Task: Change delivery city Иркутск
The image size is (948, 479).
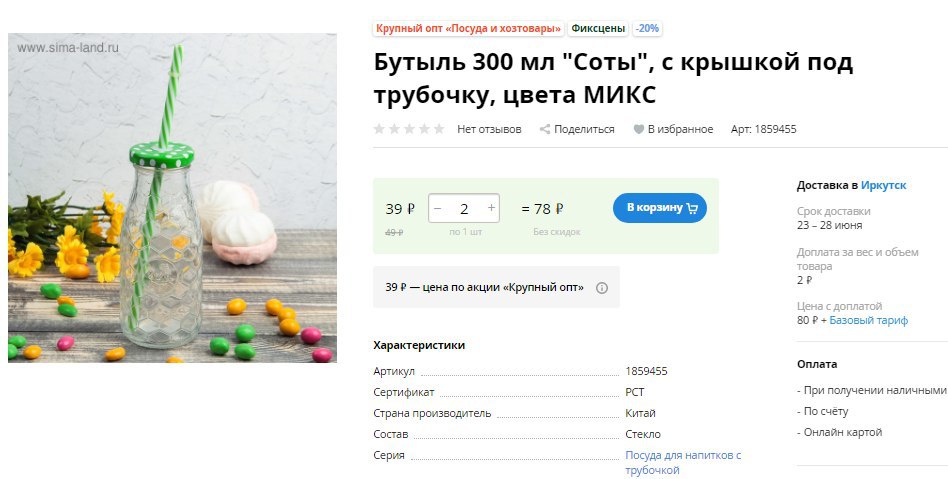Action: (x=883, y=185)
